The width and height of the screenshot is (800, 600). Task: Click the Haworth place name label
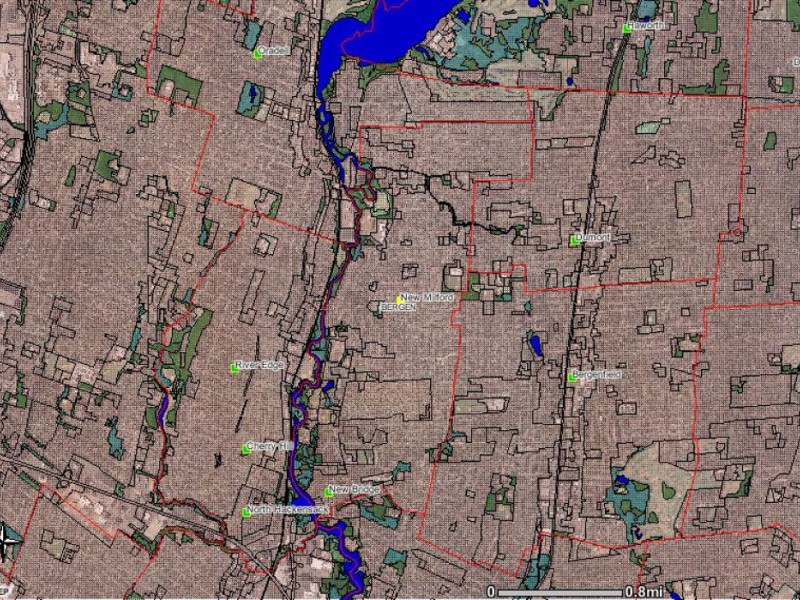tap(648, 24)
